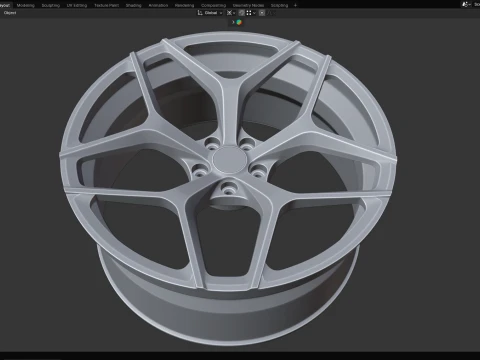The image size is (480, 360).
Task: Open the Geometry Nodes workspace tab
Action: (248, 5)
